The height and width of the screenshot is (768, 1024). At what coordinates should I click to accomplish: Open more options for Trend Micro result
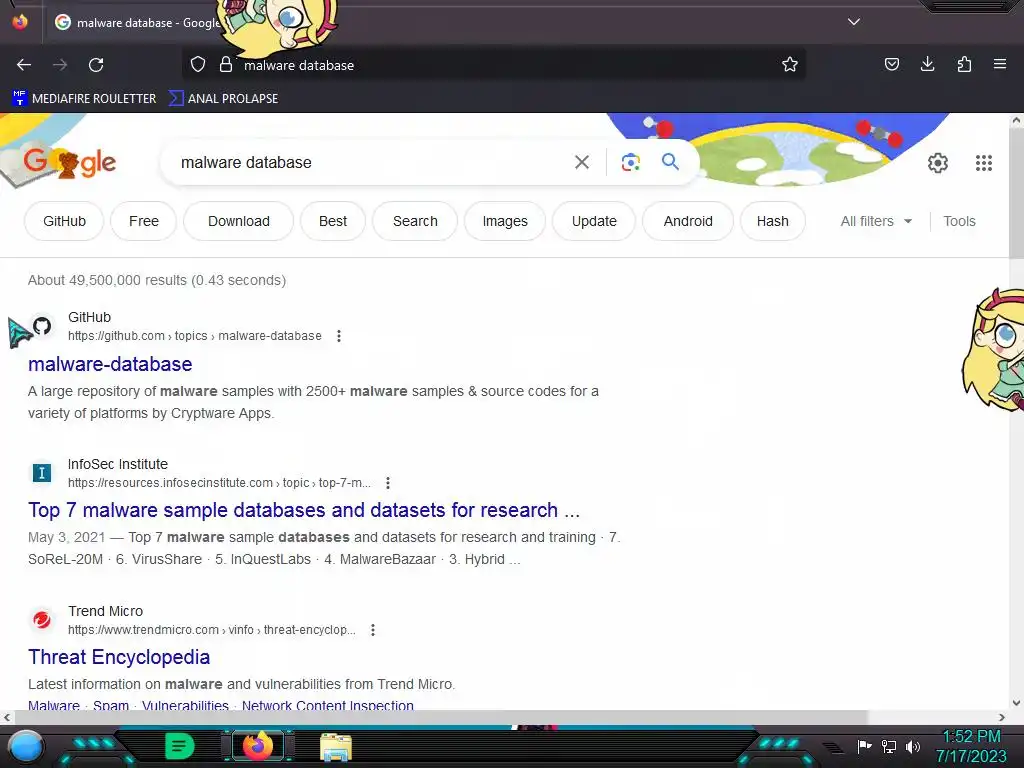pos(372,630)
